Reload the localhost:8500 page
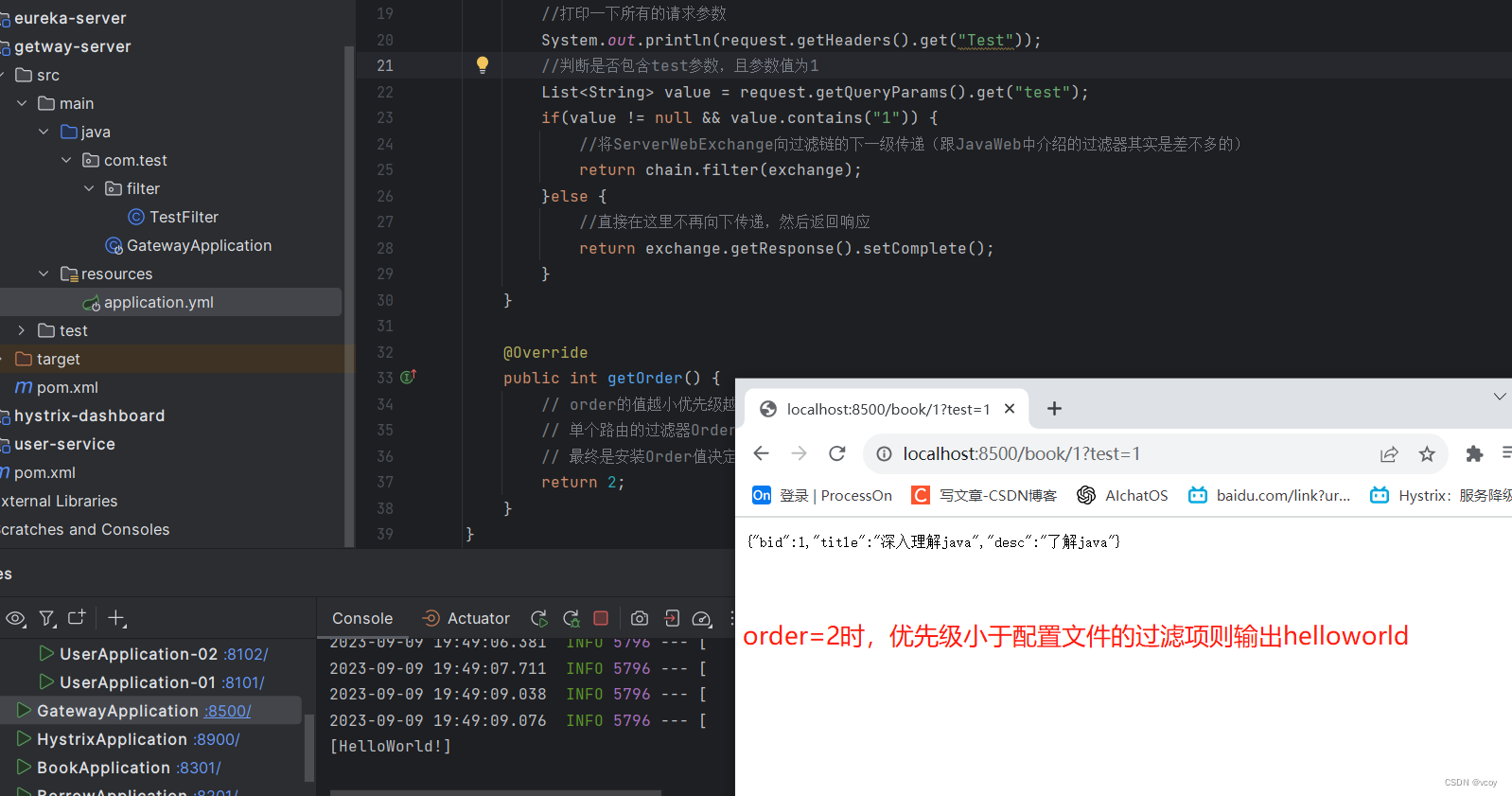The height and width of the screenshot is (796, 1512). pos(837,453)
